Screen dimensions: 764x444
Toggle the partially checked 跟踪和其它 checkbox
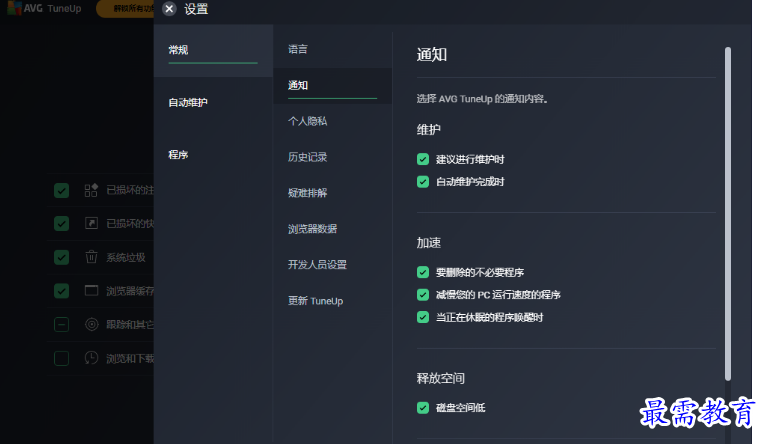coord(61,325)
